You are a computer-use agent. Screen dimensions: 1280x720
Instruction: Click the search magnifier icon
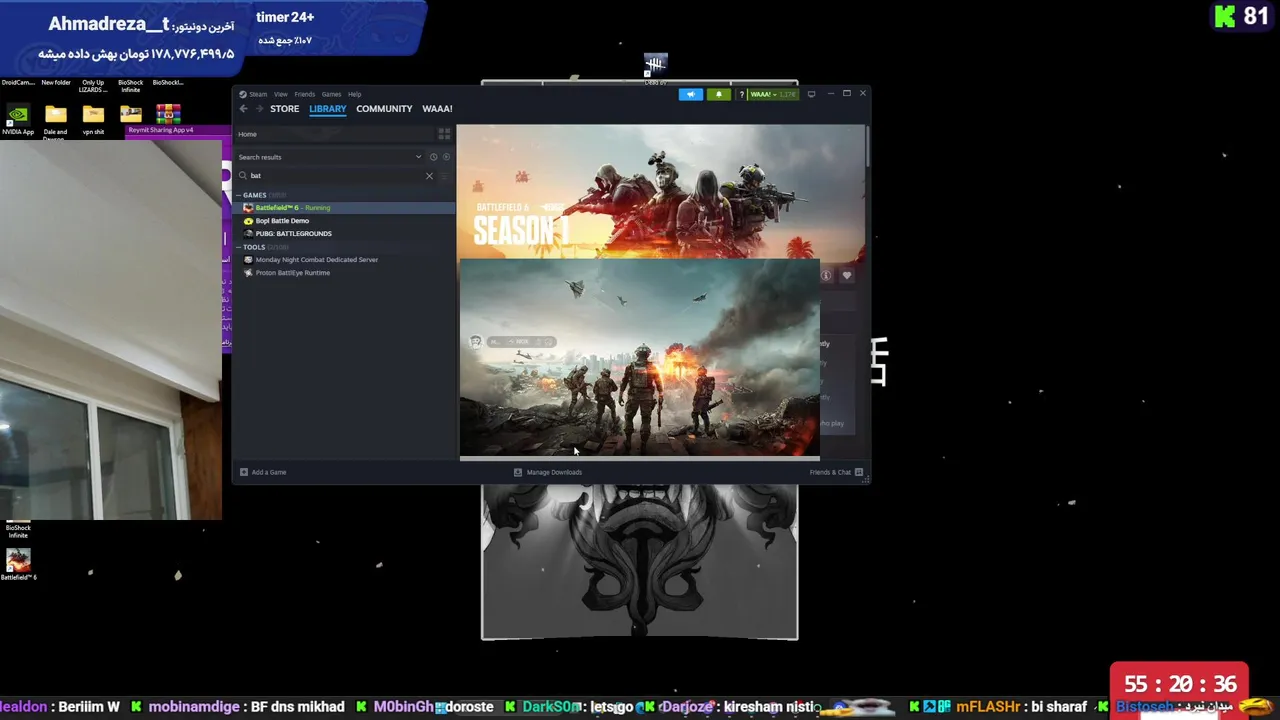coord(243,176)
